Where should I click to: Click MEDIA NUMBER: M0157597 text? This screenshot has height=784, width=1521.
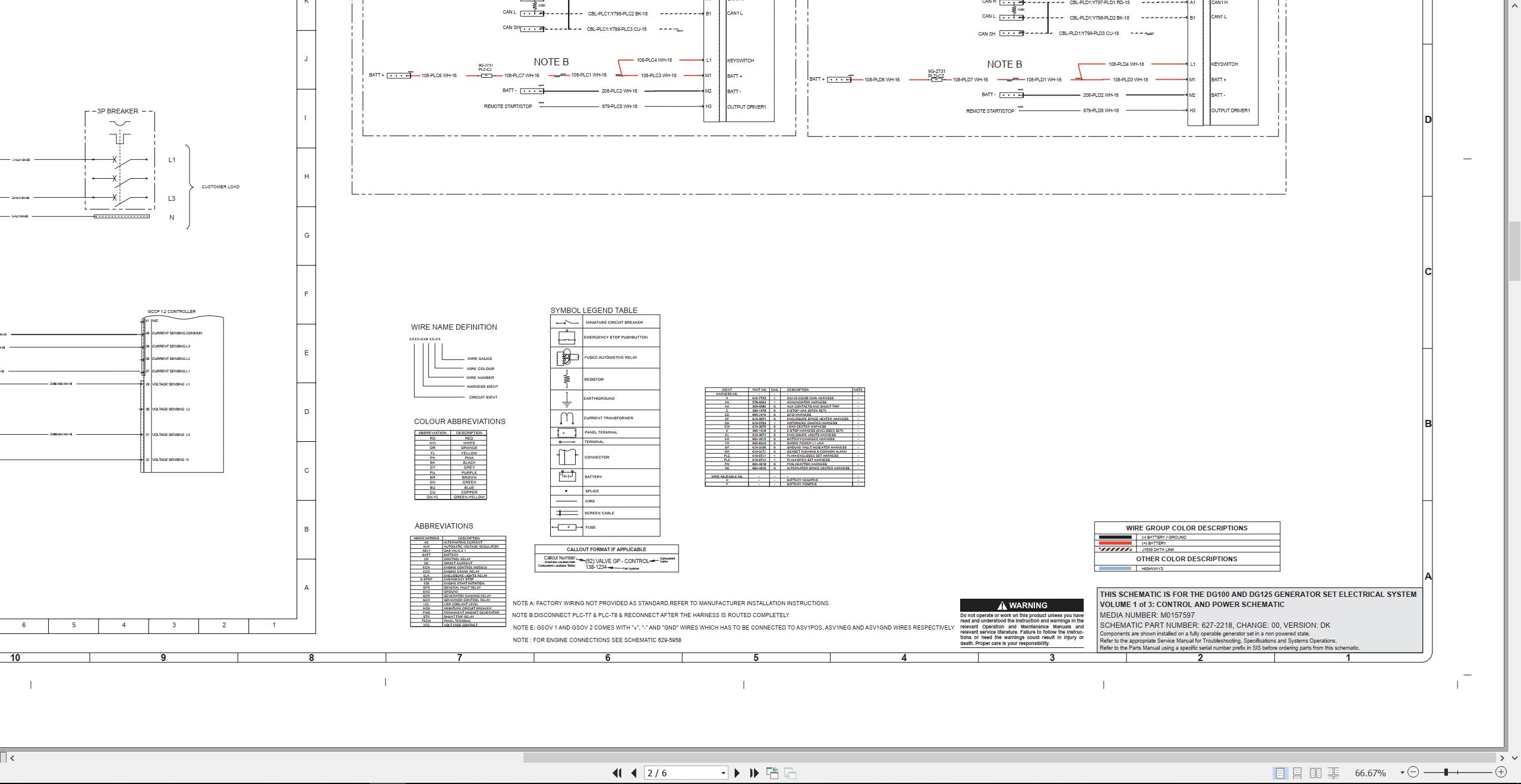point(1147,615)
